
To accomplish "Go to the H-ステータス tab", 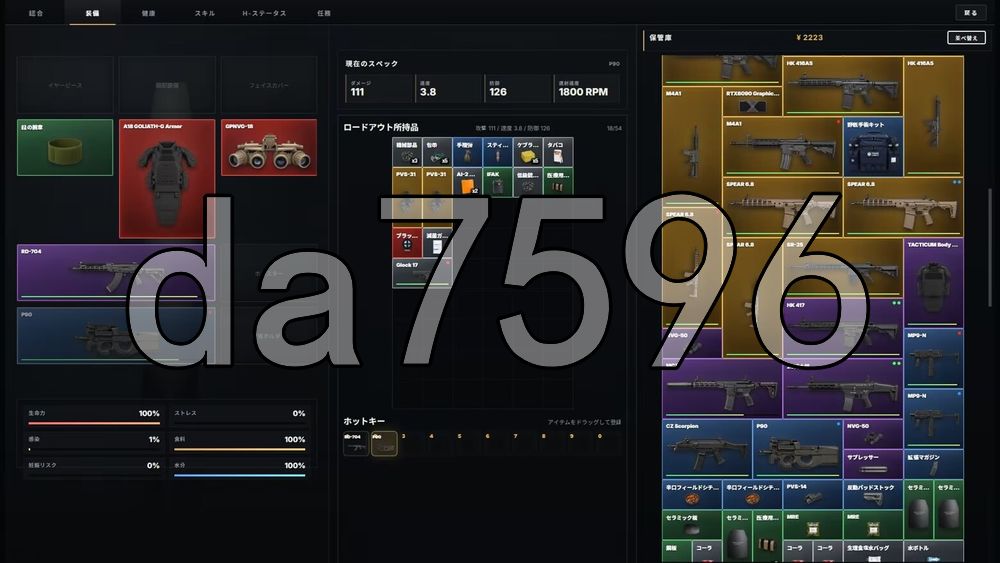I will tap(264, 13).
